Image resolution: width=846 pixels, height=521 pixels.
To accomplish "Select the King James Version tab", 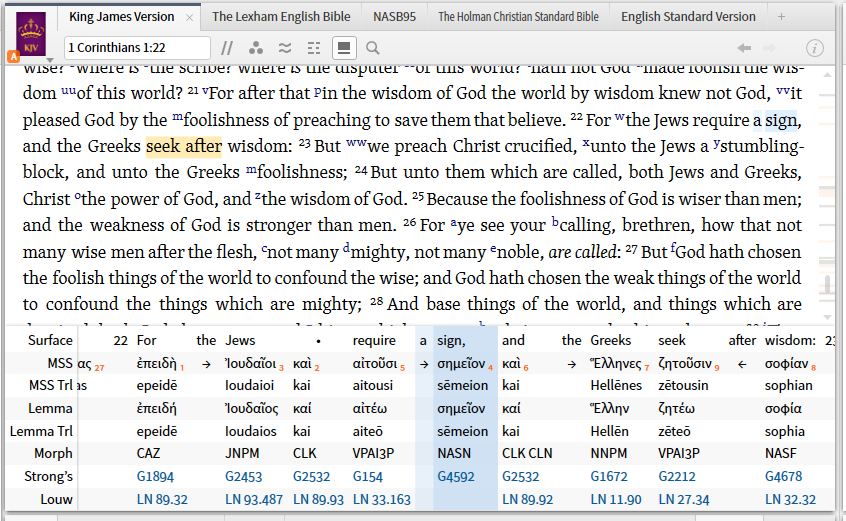I will click(x=122, y=17).
